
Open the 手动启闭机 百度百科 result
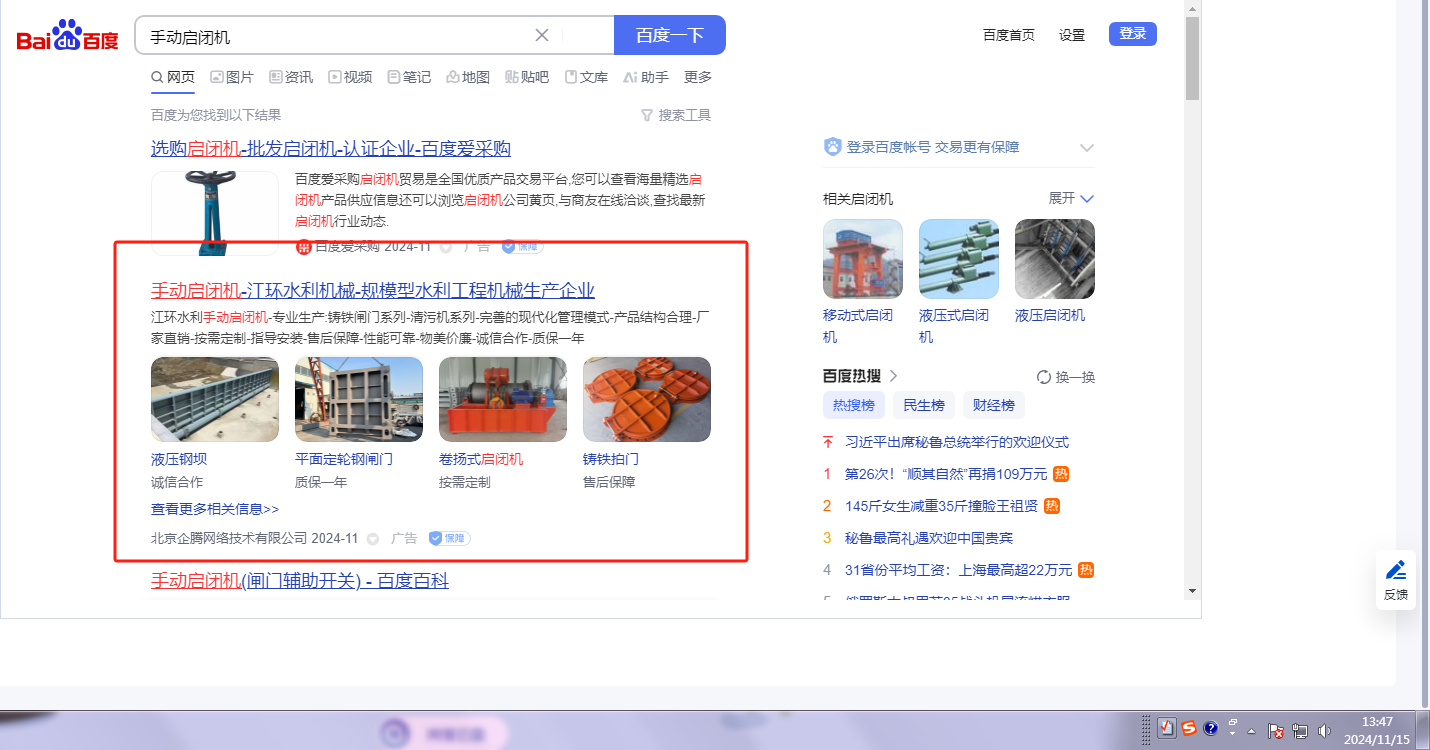tap(300, 581)
